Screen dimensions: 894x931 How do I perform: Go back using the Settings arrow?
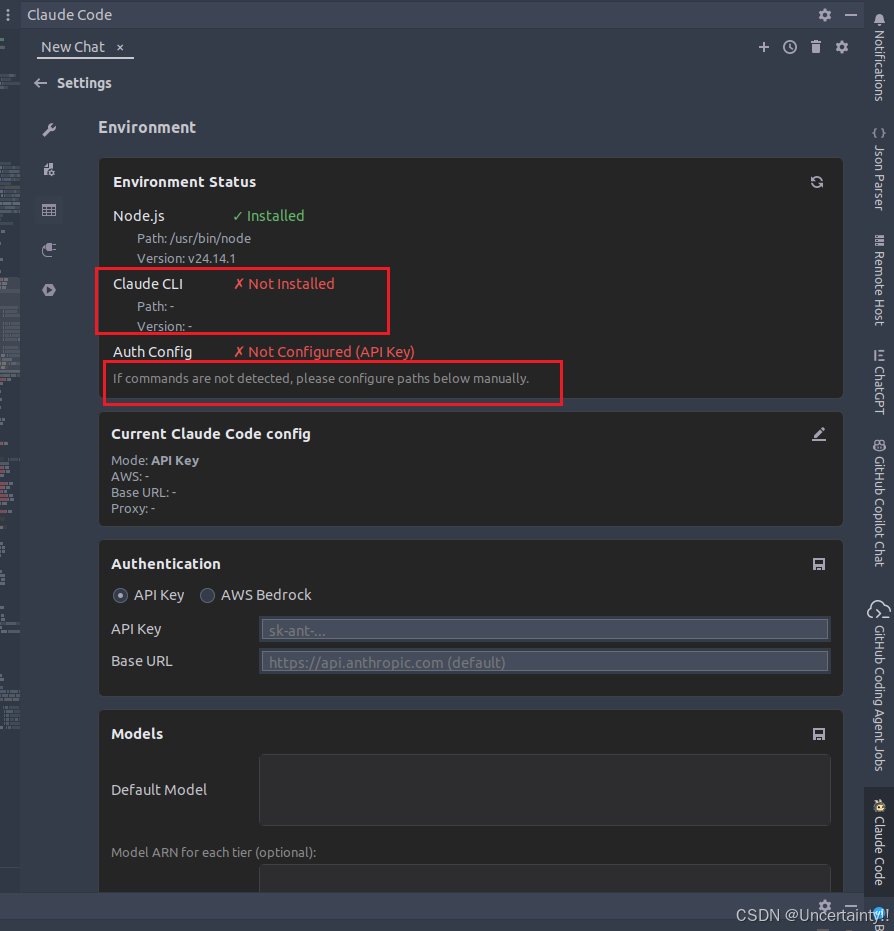pyautogui.click(x=40, y=83)
